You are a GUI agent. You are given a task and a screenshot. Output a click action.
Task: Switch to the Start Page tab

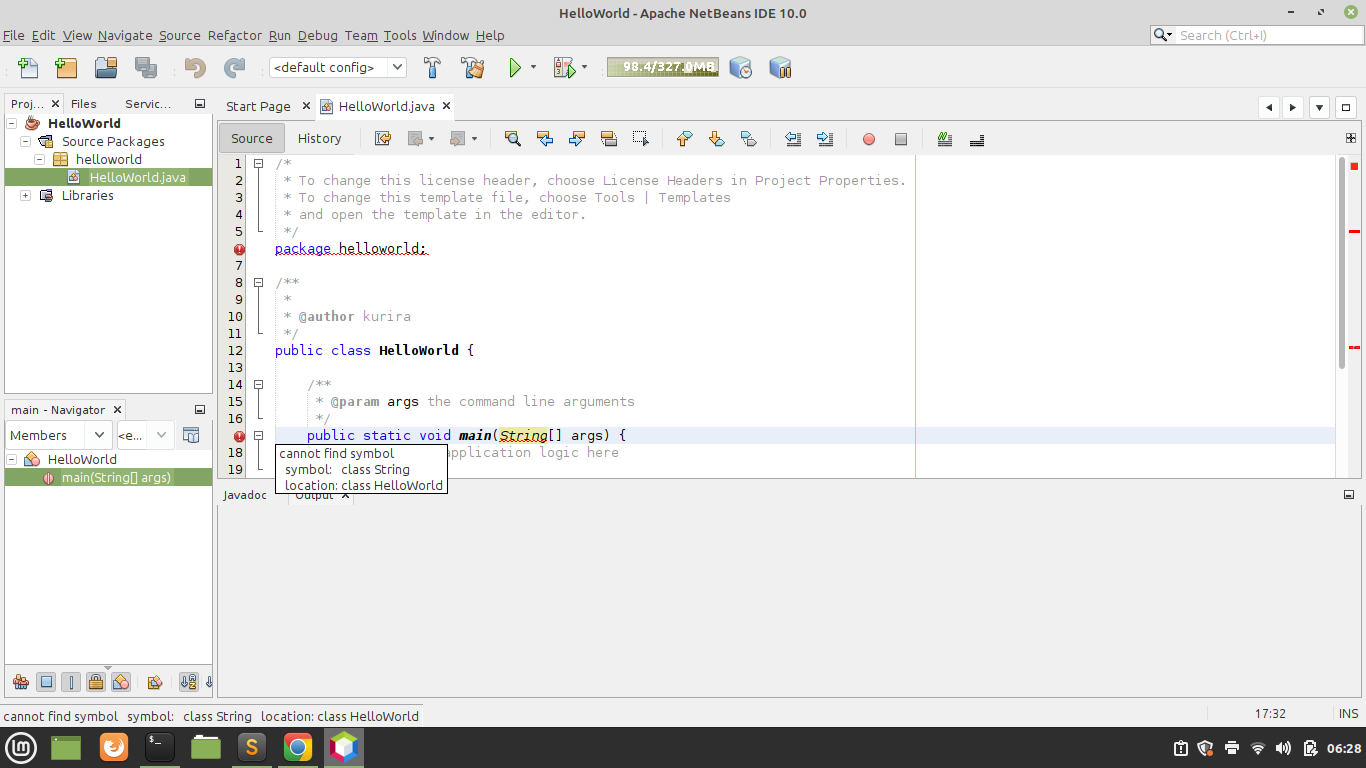258,106
